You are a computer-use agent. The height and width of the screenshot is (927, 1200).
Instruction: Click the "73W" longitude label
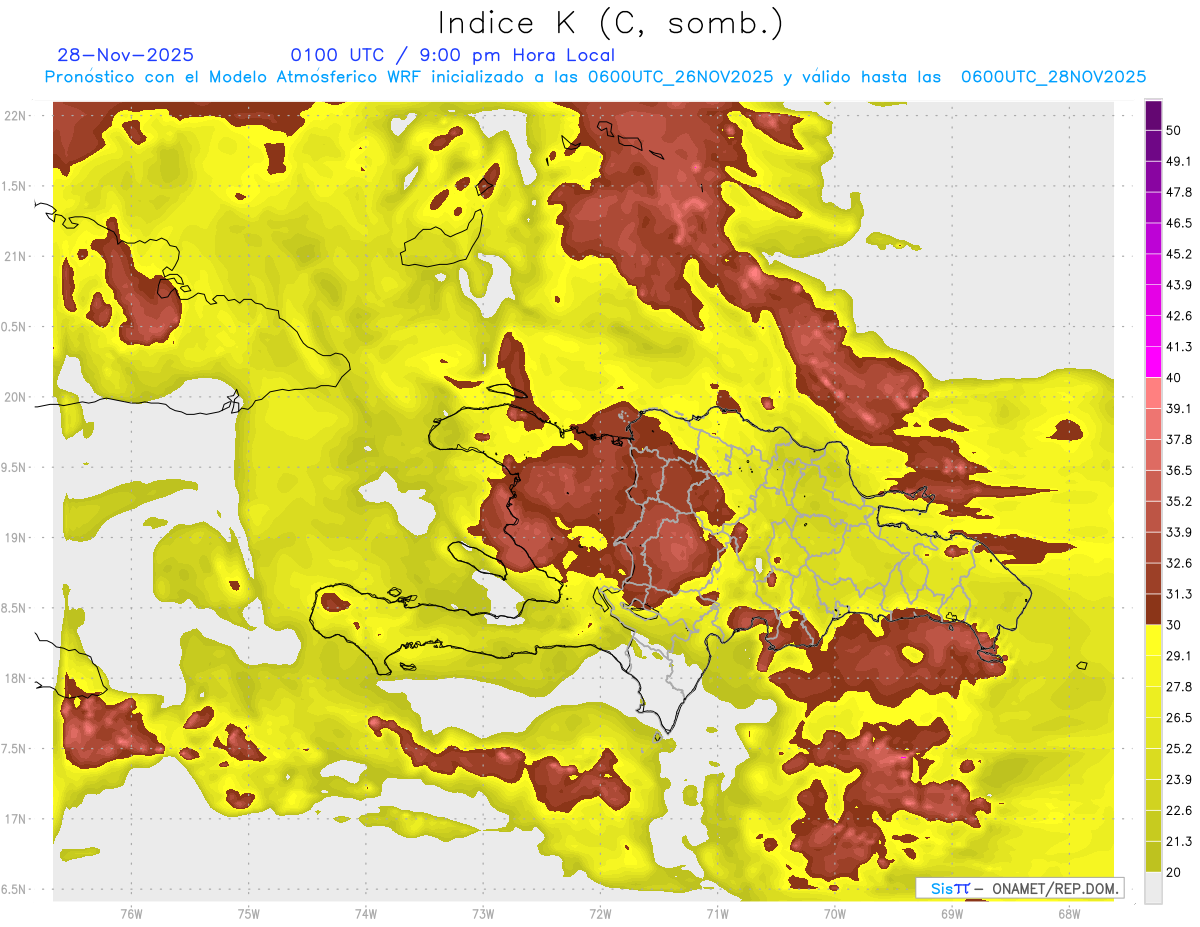[483, 913]
